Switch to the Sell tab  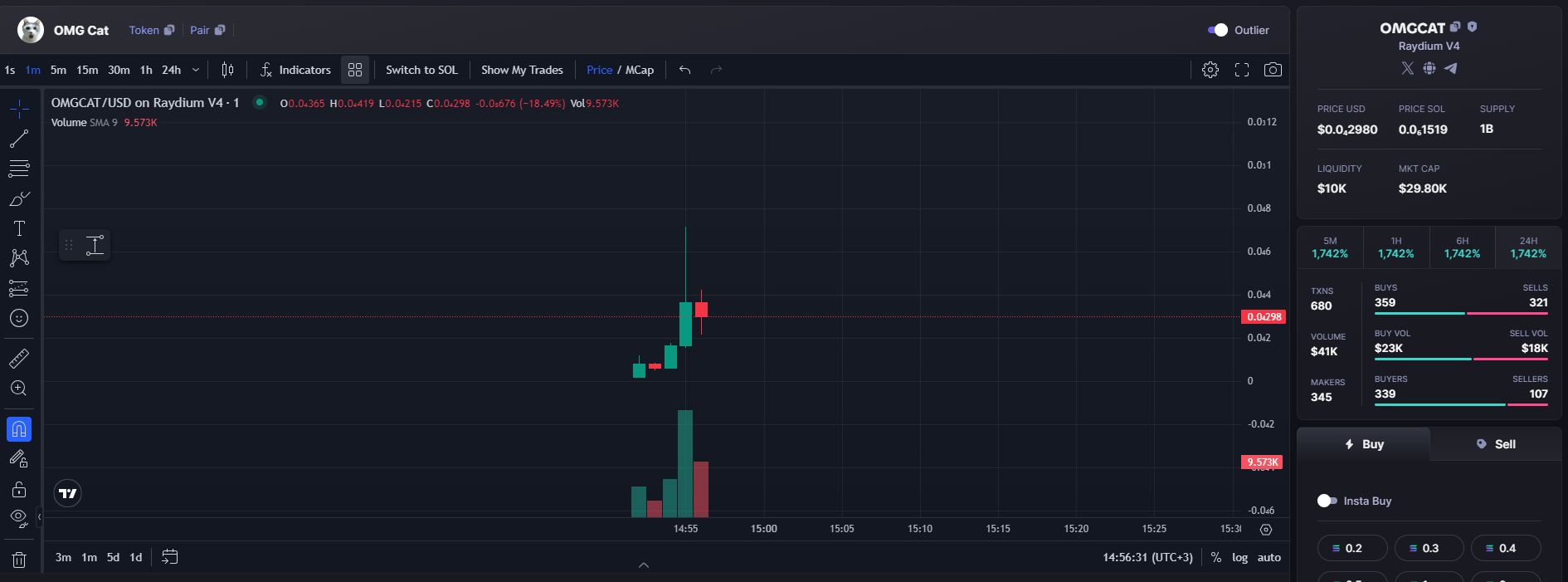(1496, 444)
